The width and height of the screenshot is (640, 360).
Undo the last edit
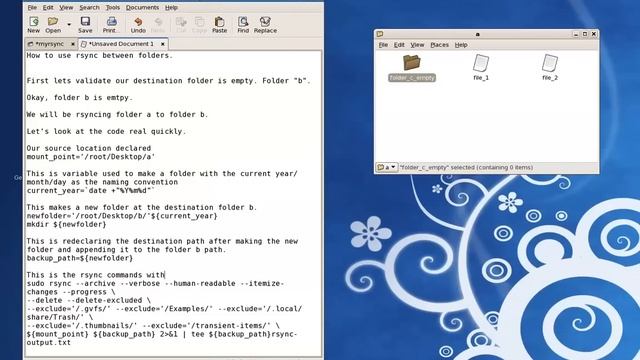138,24
